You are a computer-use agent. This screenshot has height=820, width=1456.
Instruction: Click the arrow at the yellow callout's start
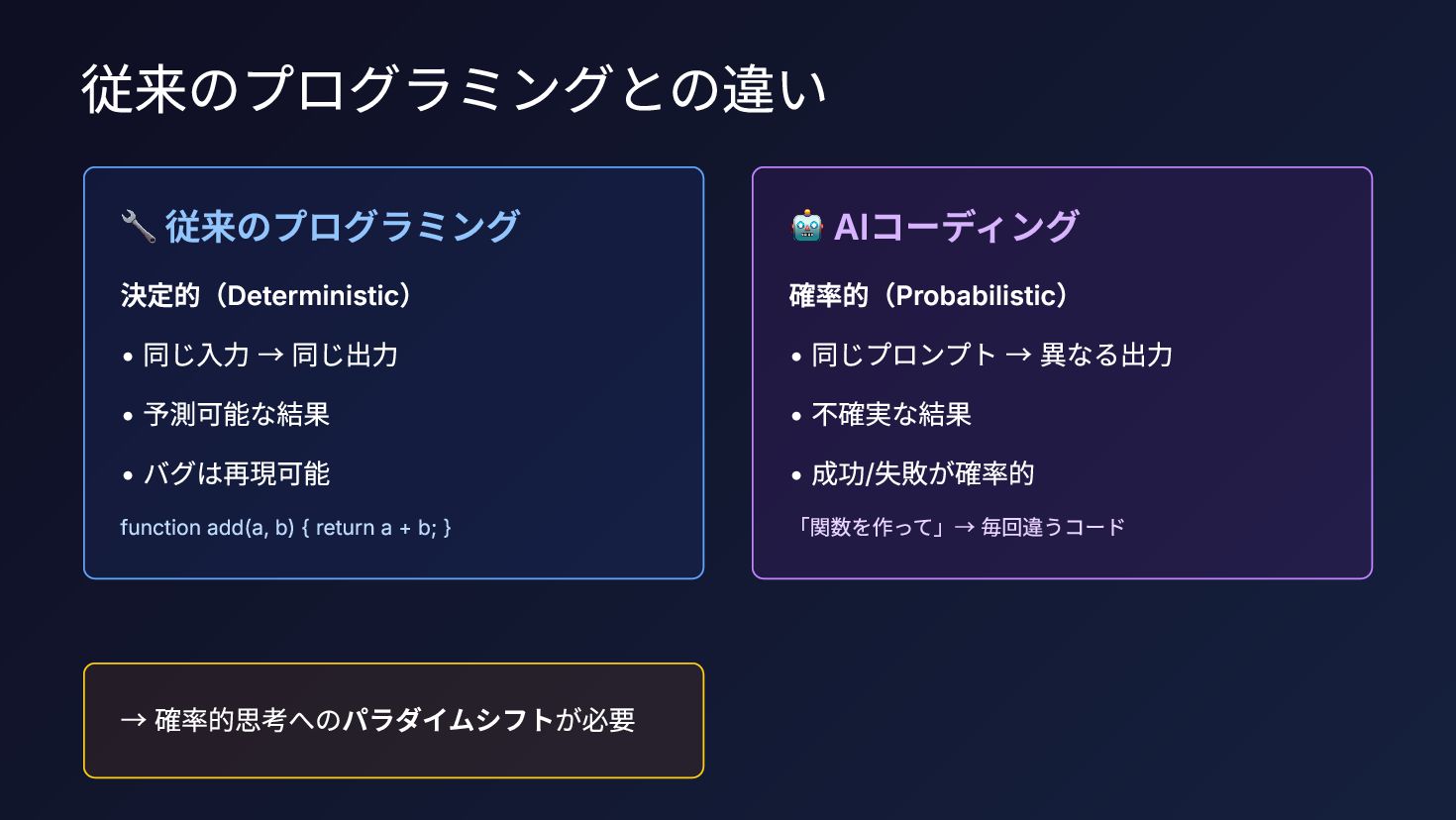pyautogui.click(x=133, y=720)
